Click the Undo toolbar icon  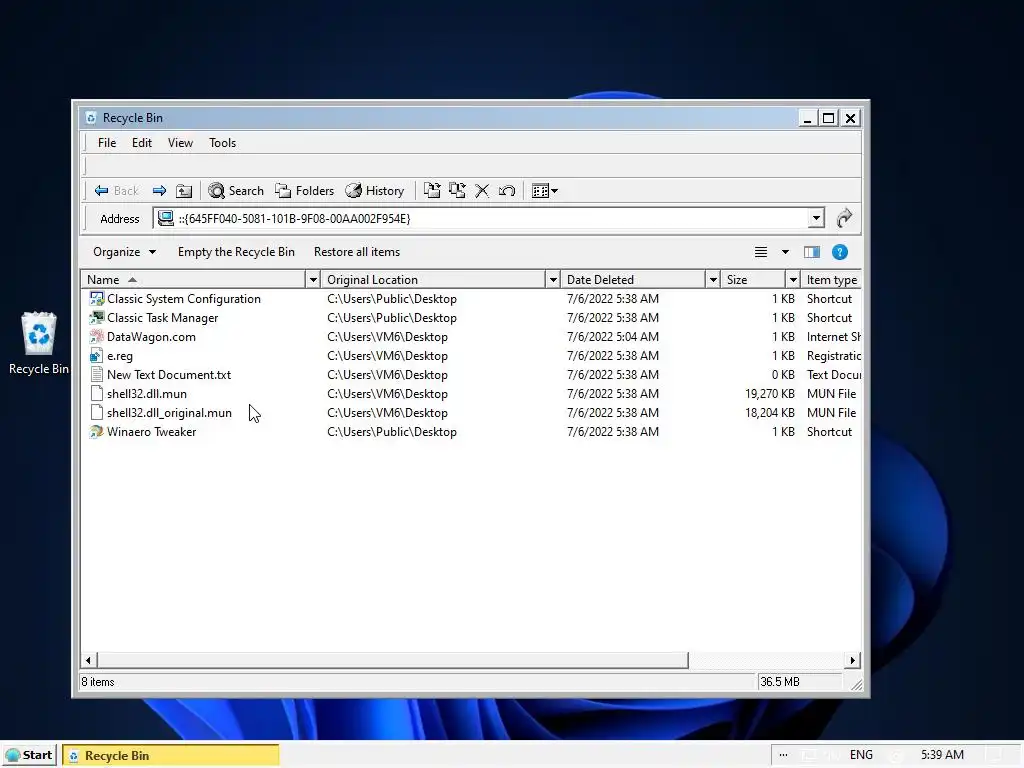(507, 191)
